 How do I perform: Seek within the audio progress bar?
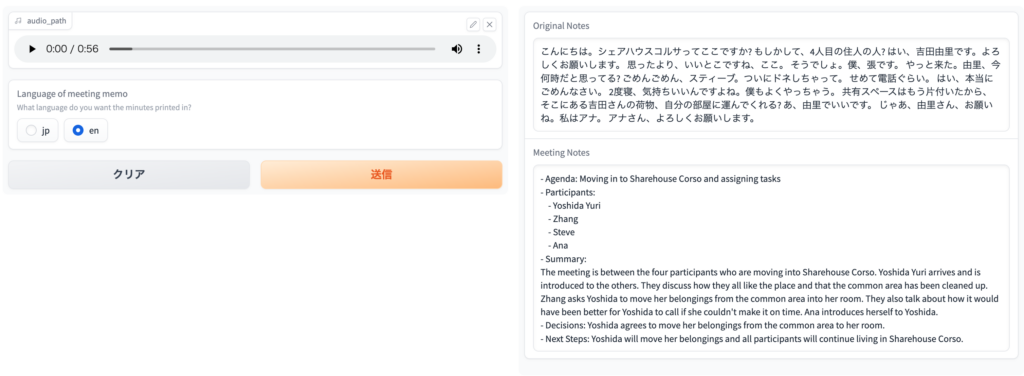tap(272, 49)
